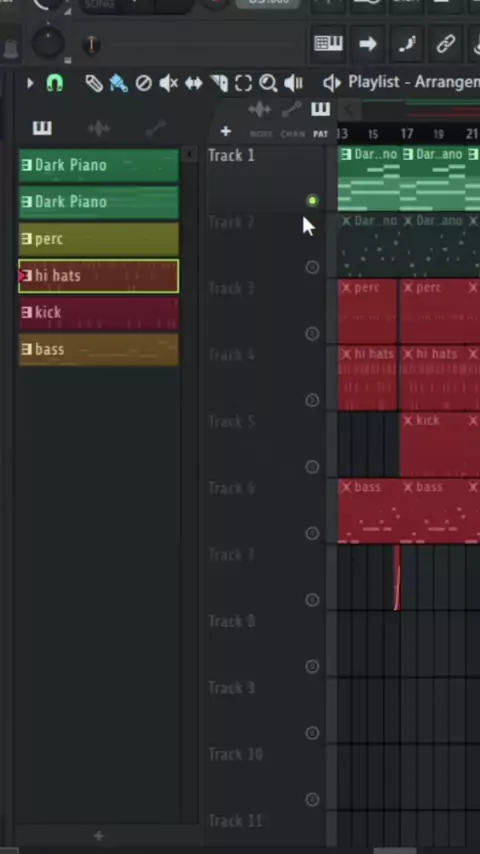Click the plus button beside NOTE tab
Screen dimensions: 480x854
pos(226,131)
